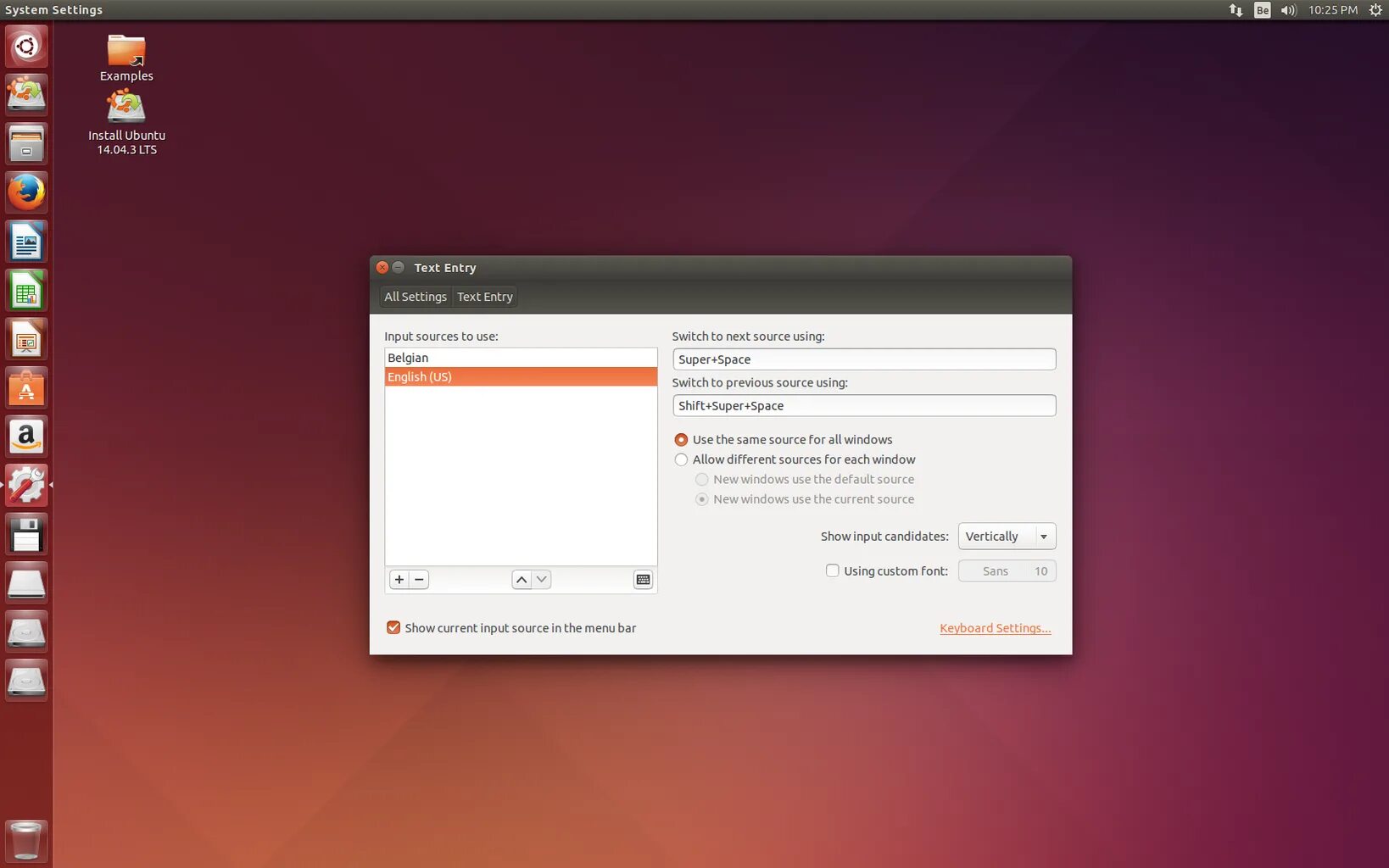The image size is (1389, 868).
Task: Move selected input source up
Action: pos(522,580)
